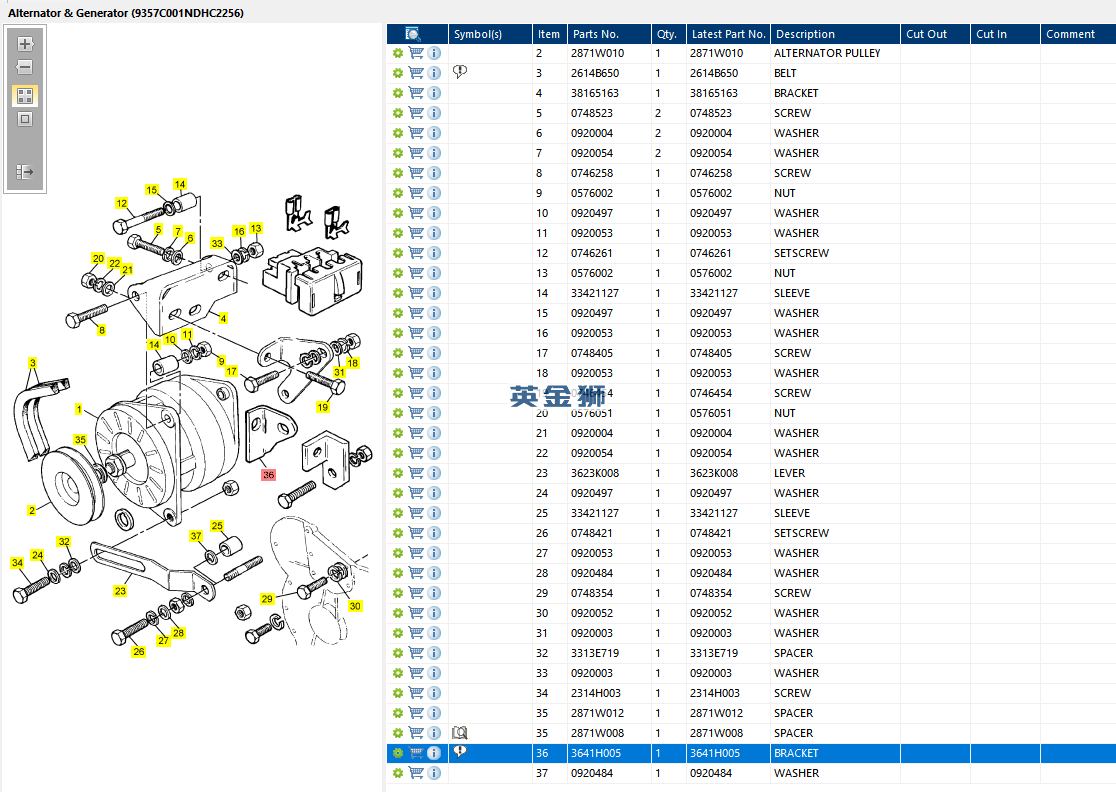Click the Cut Out column header
Image resolution: width=1116 pixels, height=792 pixels.
point(926,34)
